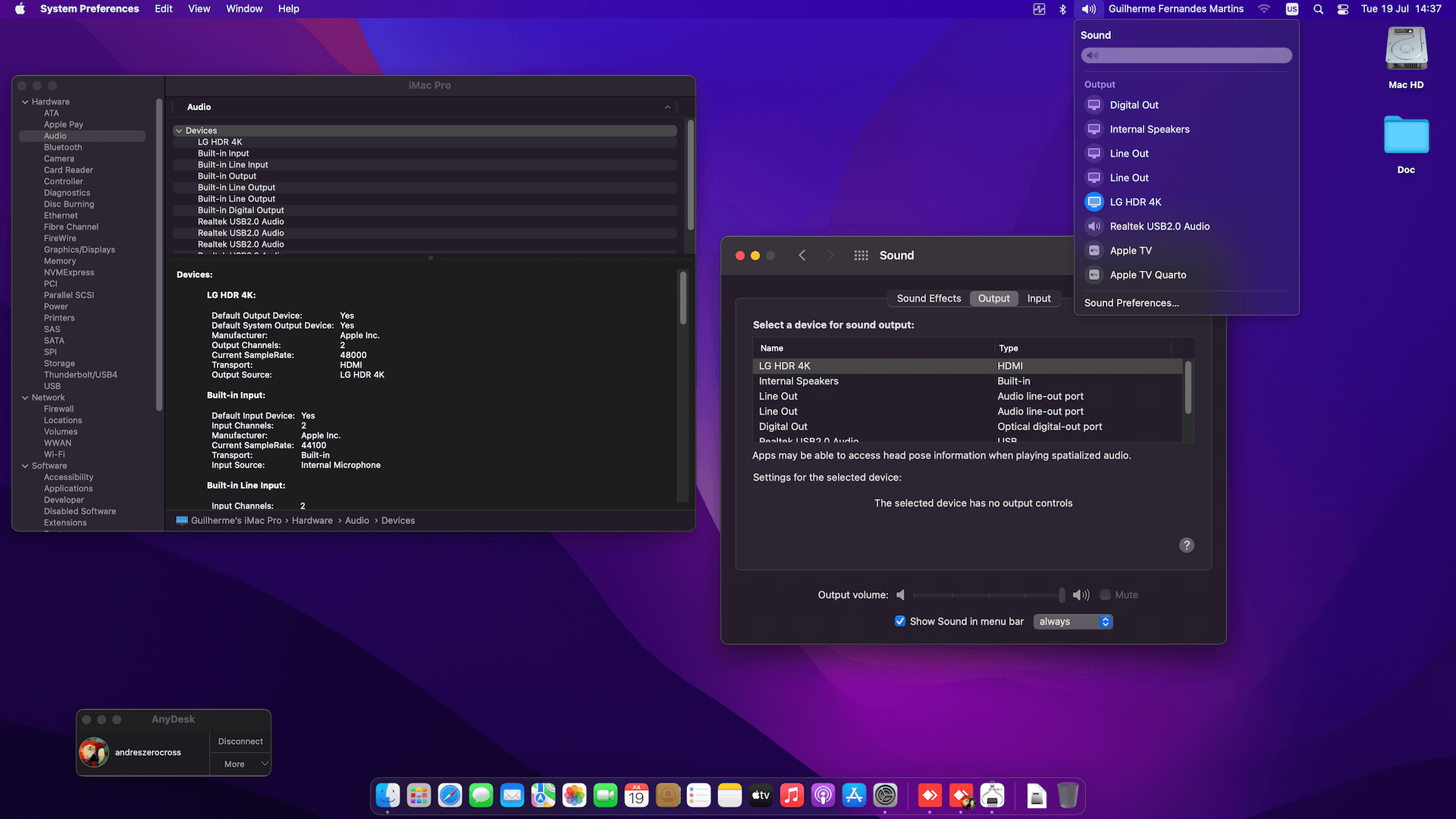Select Apple TV Quarto output in the Sound menu

pyautogui.click(x=1186, y=275)
